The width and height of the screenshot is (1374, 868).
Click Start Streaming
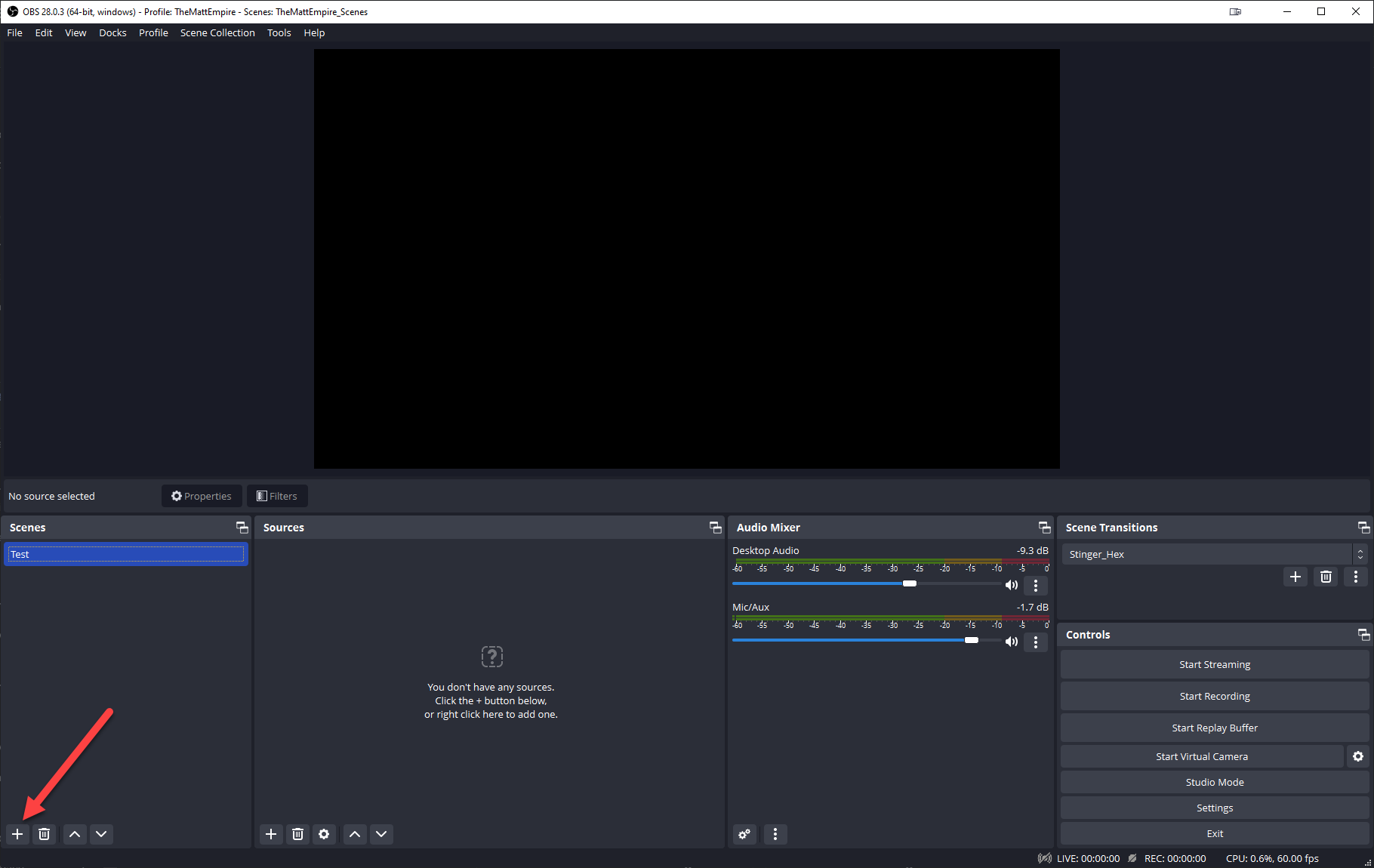[1214, 664]
